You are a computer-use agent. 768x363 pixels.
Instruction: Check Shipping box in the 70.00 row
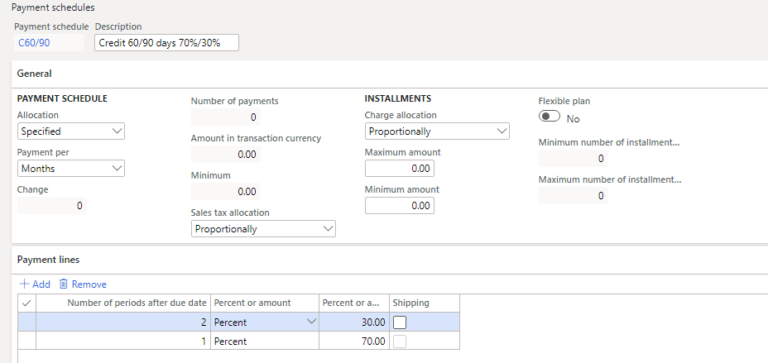tap(400, 341)
